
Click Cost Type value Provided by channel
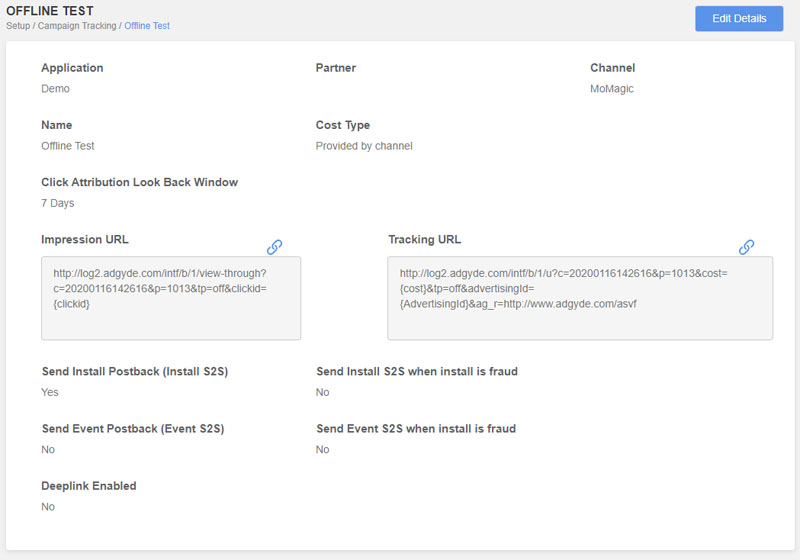pos(364,146)
